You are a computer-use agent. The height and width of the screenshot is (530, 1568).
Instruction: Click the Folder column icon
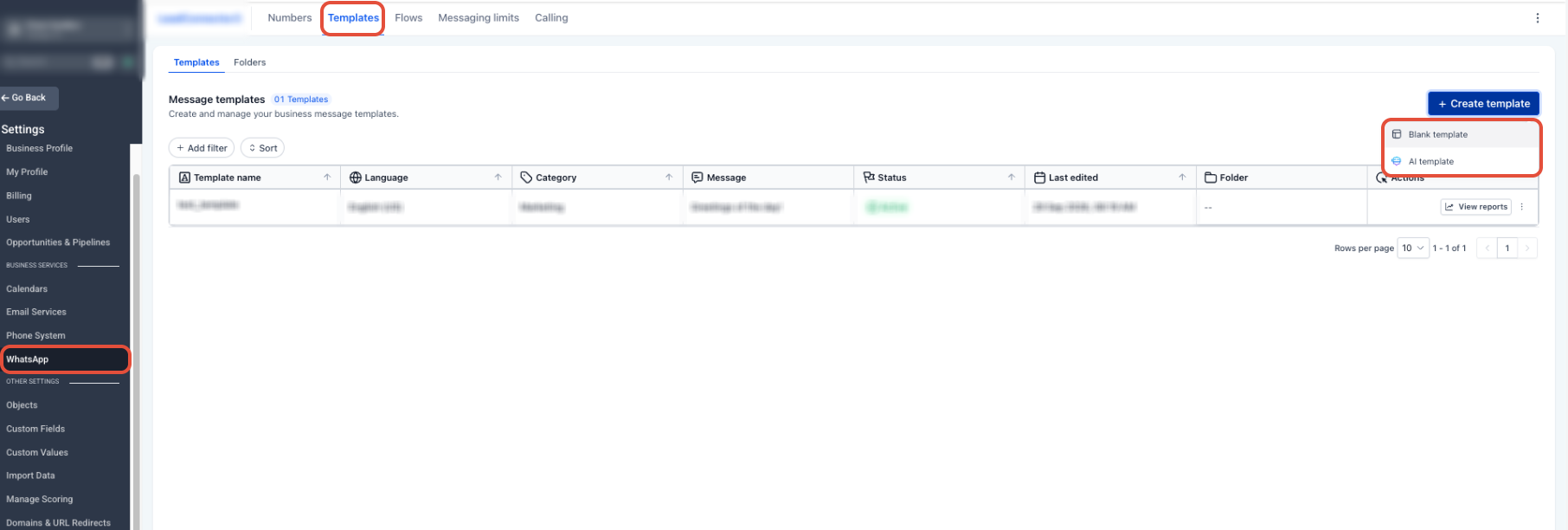[1211, 178]
